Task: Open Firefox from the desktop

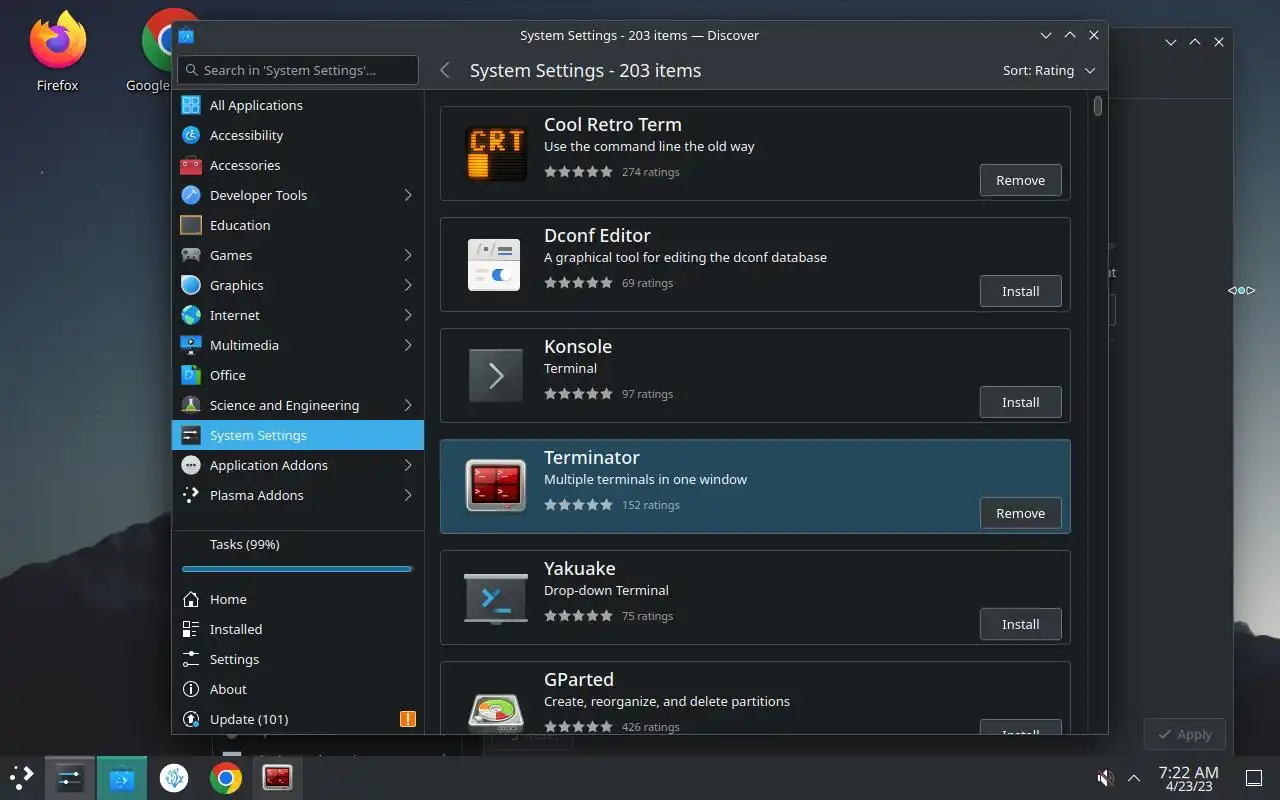Action: (x=57, y=52)
